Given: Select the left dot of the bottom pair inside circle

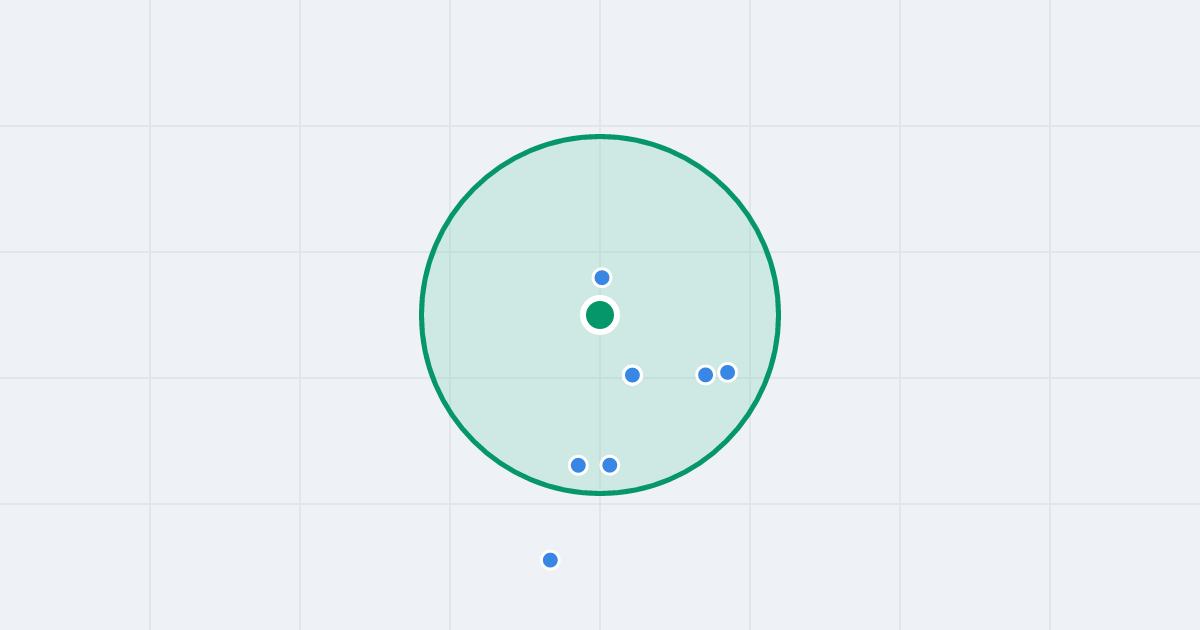Looking at the screenshot, I should click(578, 465).
